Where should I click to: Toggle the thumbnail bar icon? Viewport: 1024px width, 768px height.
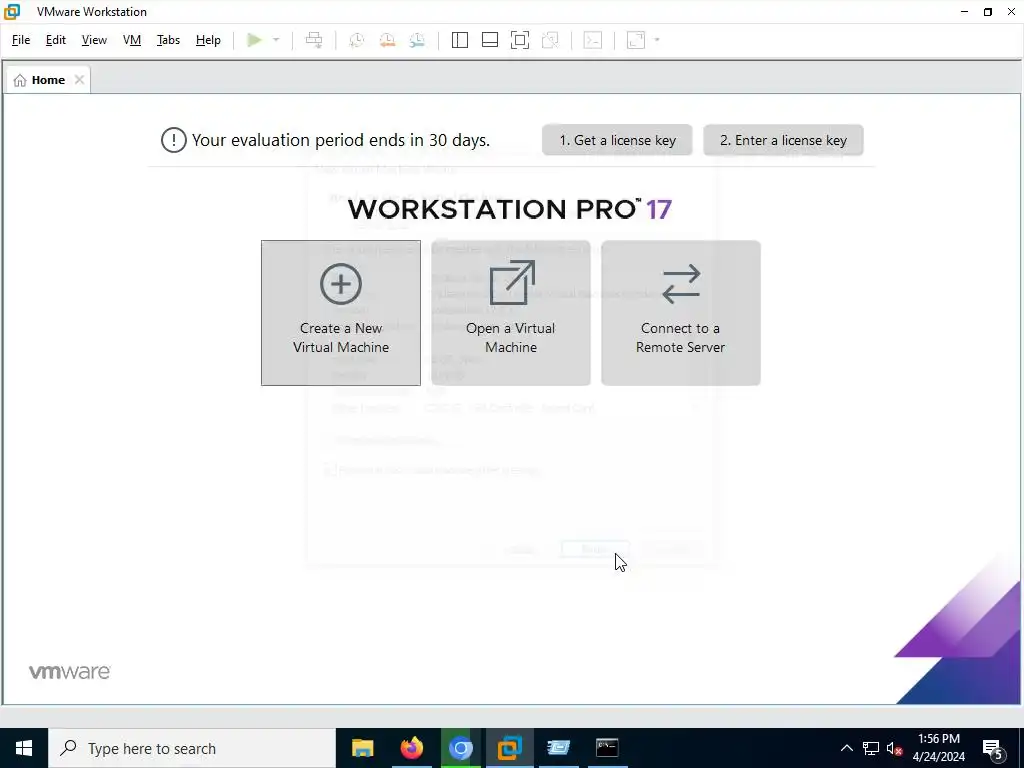coord(490,40)
